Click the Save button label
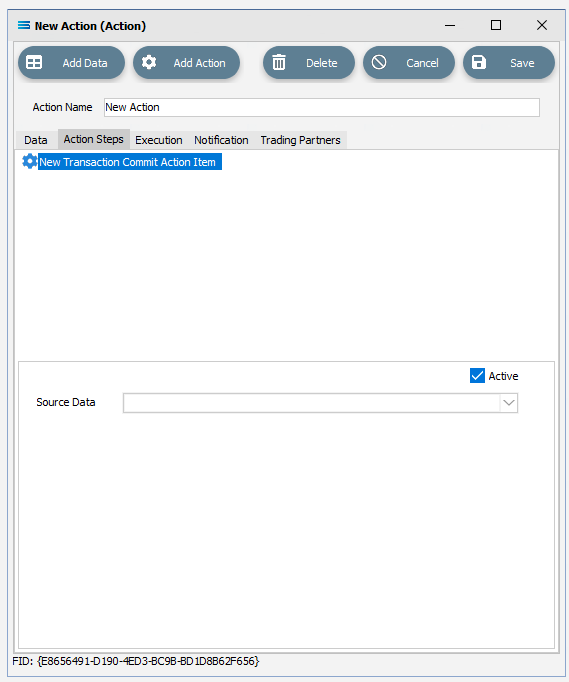 click(x=522, y=63)
